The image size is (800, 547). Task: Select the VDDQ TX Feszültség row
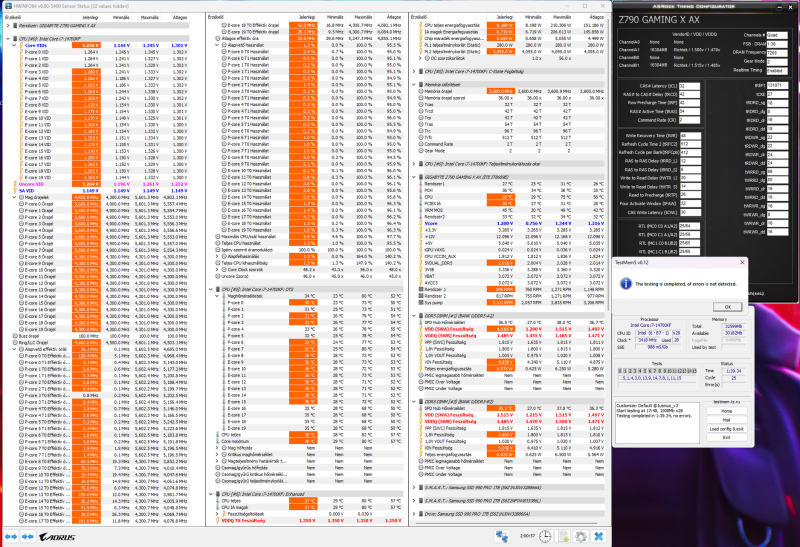point(306,520)
